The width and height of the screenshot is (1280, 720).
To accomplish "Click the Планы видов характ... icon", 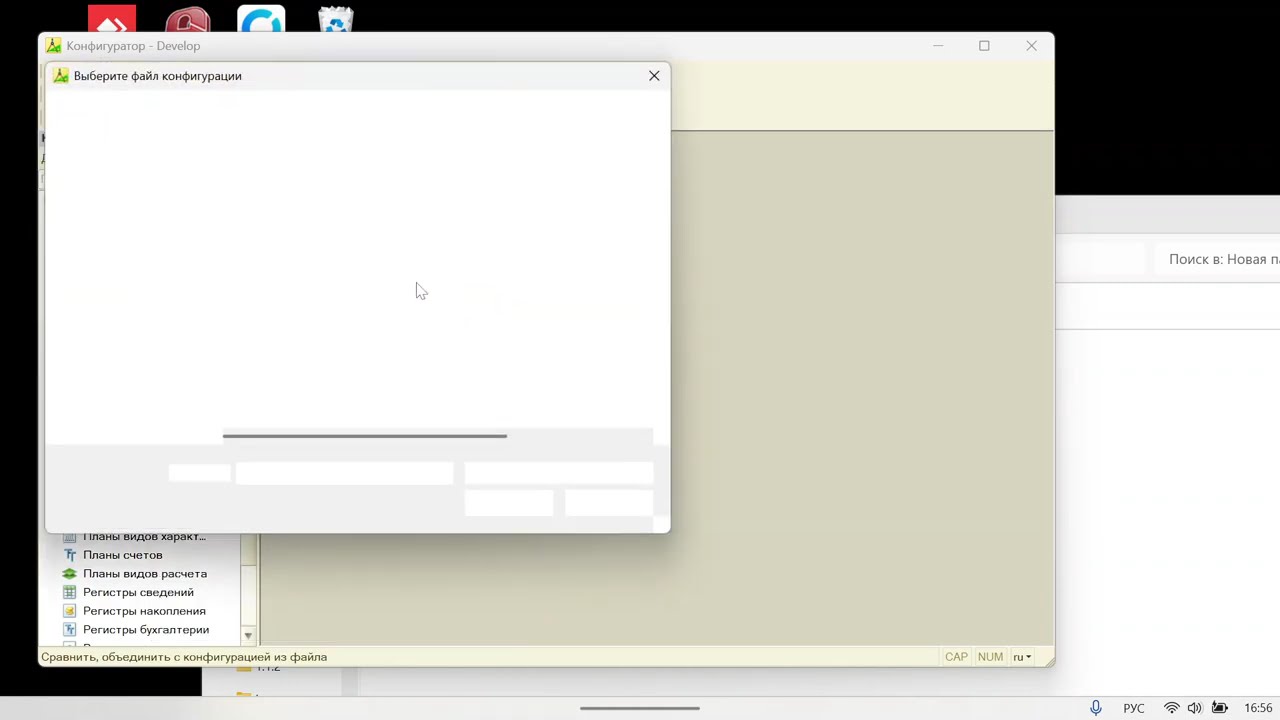I will [x=69, y=537].
